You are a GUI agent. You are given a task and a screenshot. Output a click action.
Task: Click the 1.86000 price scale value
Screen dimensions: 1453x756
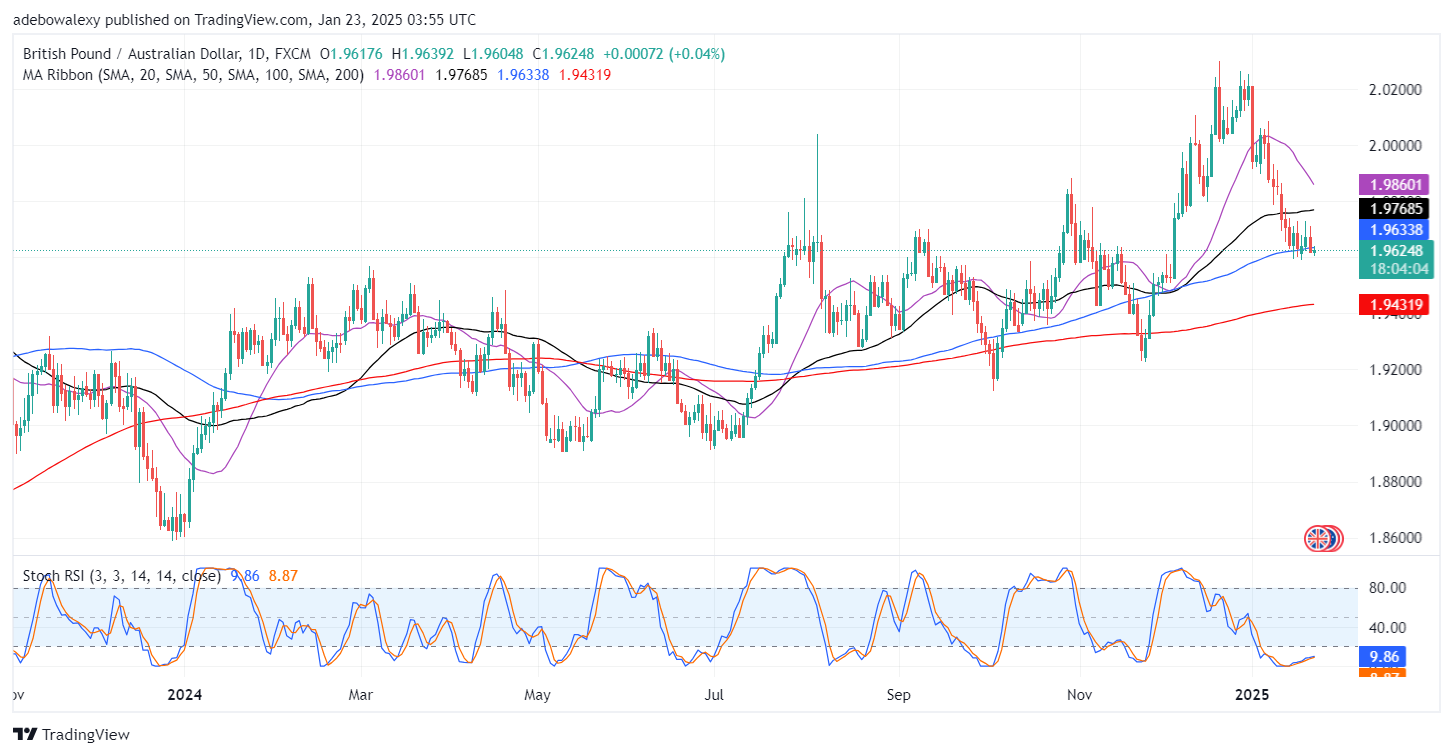pos(1394,538)
